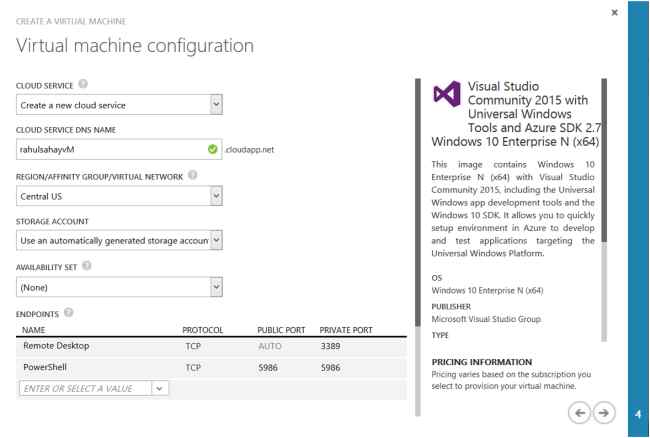Click the PowerShell private port 5986
The height and width of the screenshot is (438, 650).
330,368
